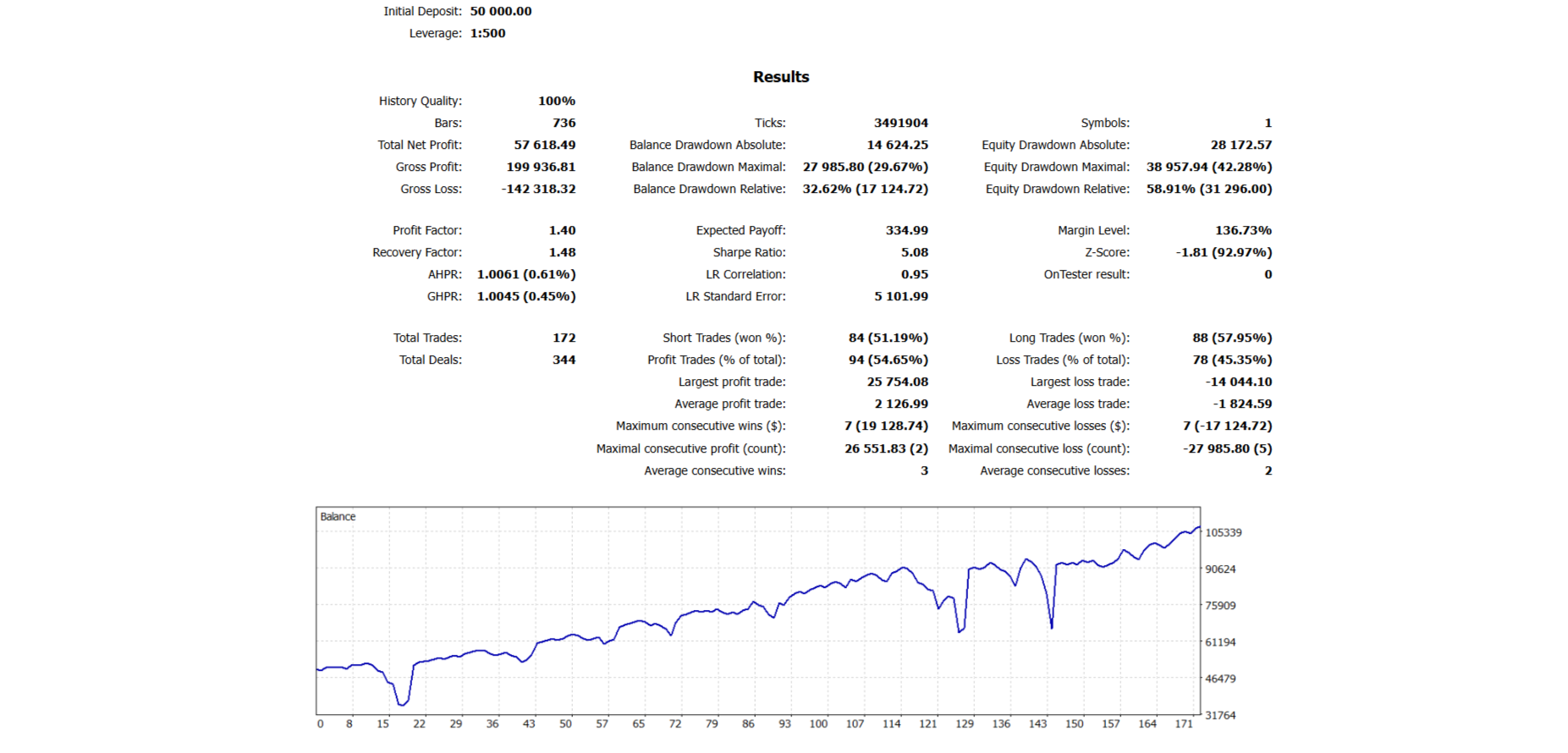This screenshot has height=753, width=1568.
Task: Select the Sharpe Ratio value 5.08
Action: tap(914, 252)
